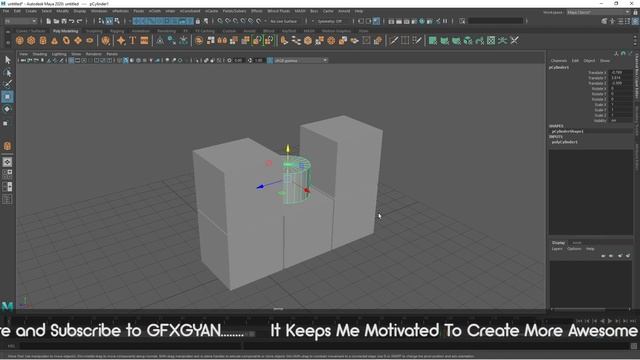
Task: Switch to the Curves / Surfaces shelf tab
Action: 30,31
